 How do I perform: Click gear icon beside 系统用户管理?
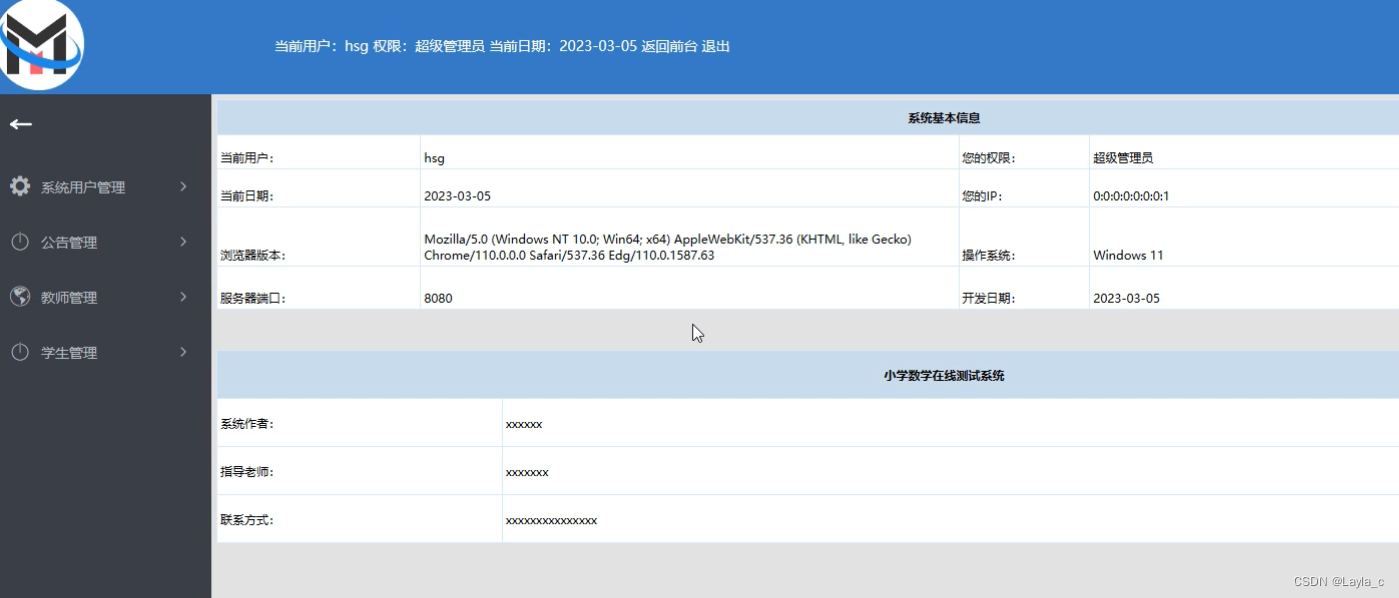[20, 186]
